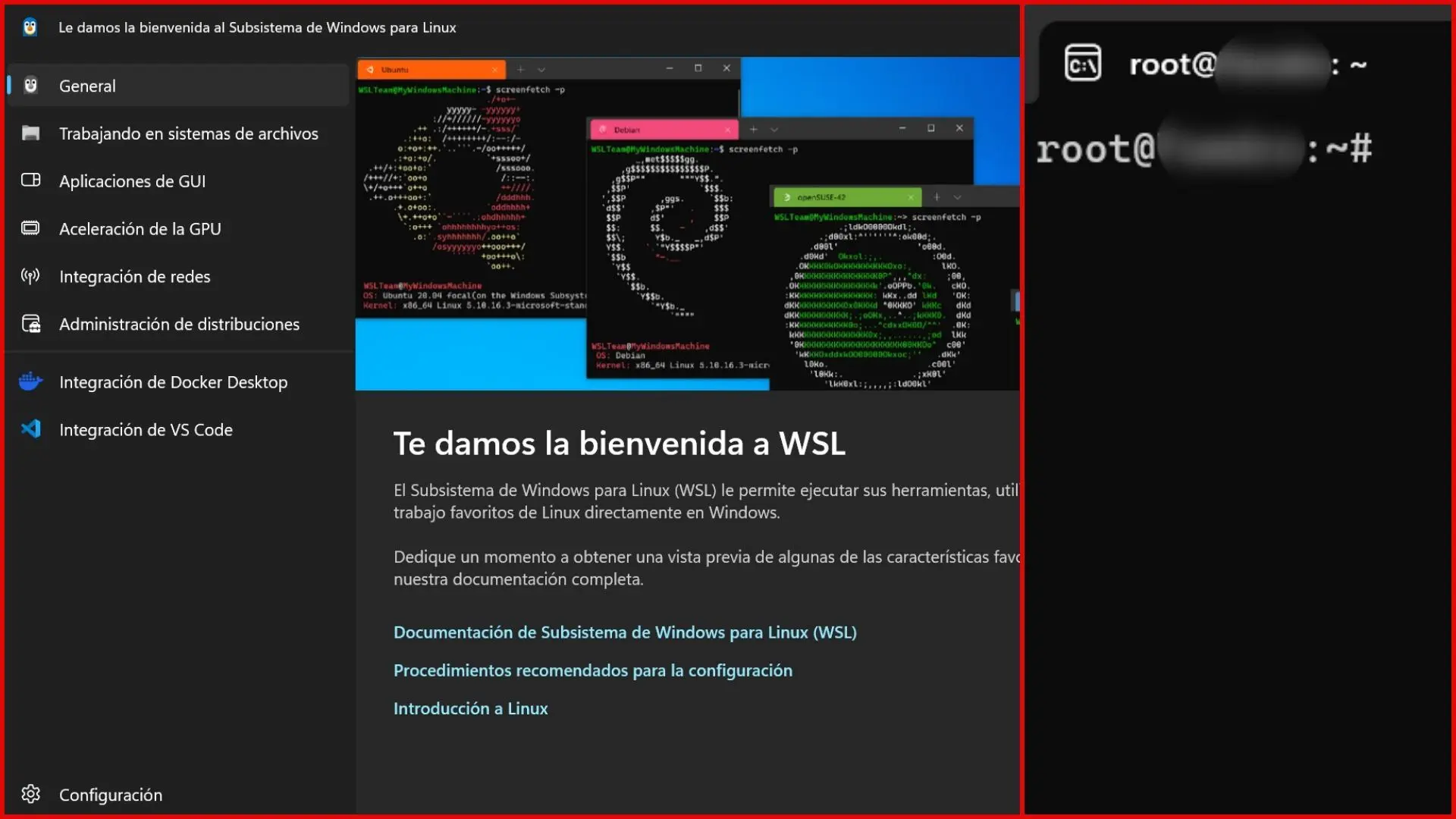Click the VS Code logo icon
The height and width of the screenshot is (819, 1456).
30,429
